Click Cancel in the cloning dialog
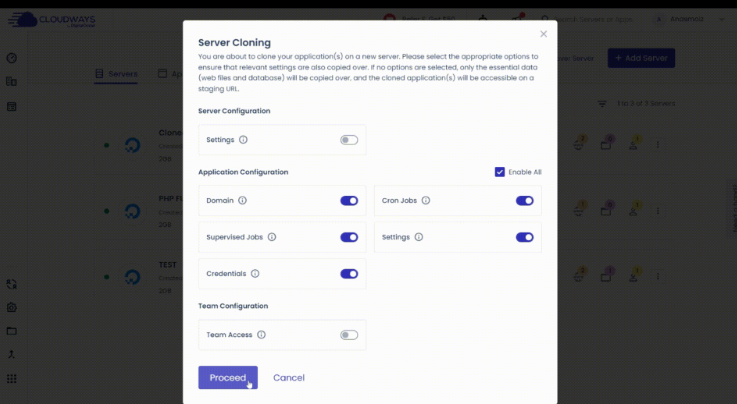 [289, 377]
